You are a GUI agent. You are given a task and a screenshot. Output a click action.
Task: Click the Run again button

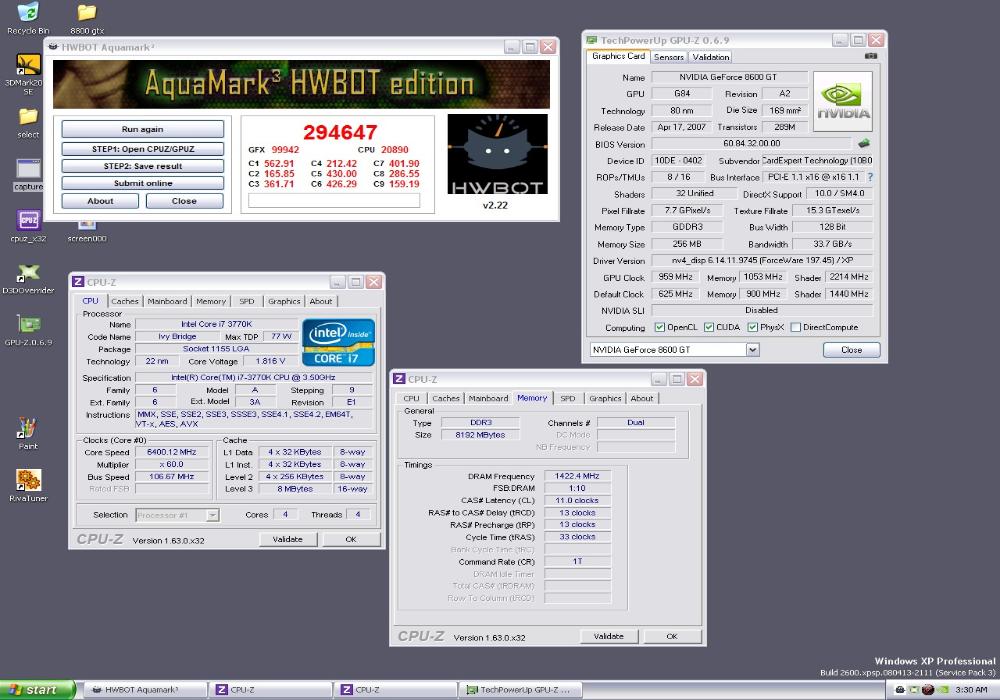[143, 129]
